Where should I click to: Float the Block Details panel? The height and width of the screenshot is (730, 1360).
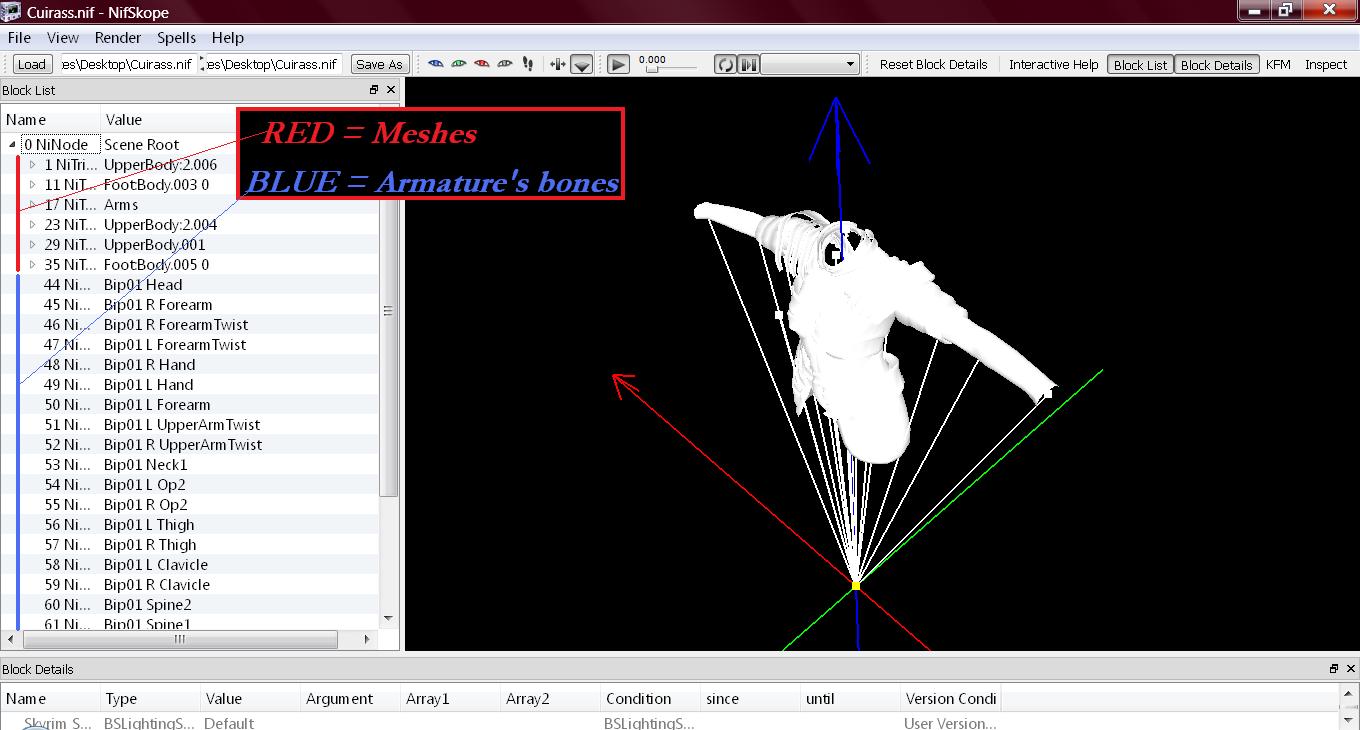(x=1333, y=669)
